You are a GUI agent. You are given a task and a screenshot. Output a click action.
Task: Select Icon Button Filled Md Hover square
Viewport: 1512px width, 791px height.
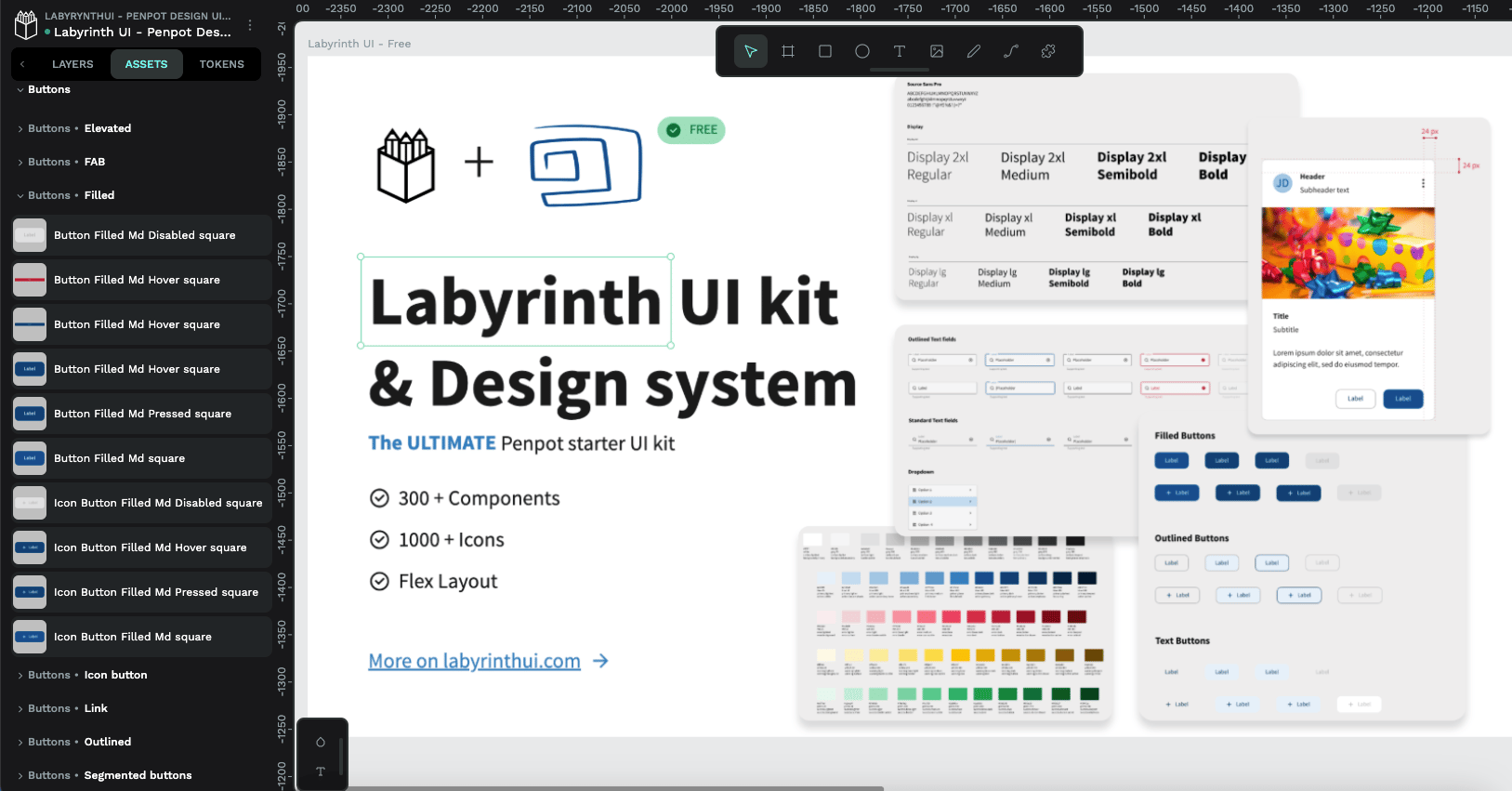coord(142,547)
